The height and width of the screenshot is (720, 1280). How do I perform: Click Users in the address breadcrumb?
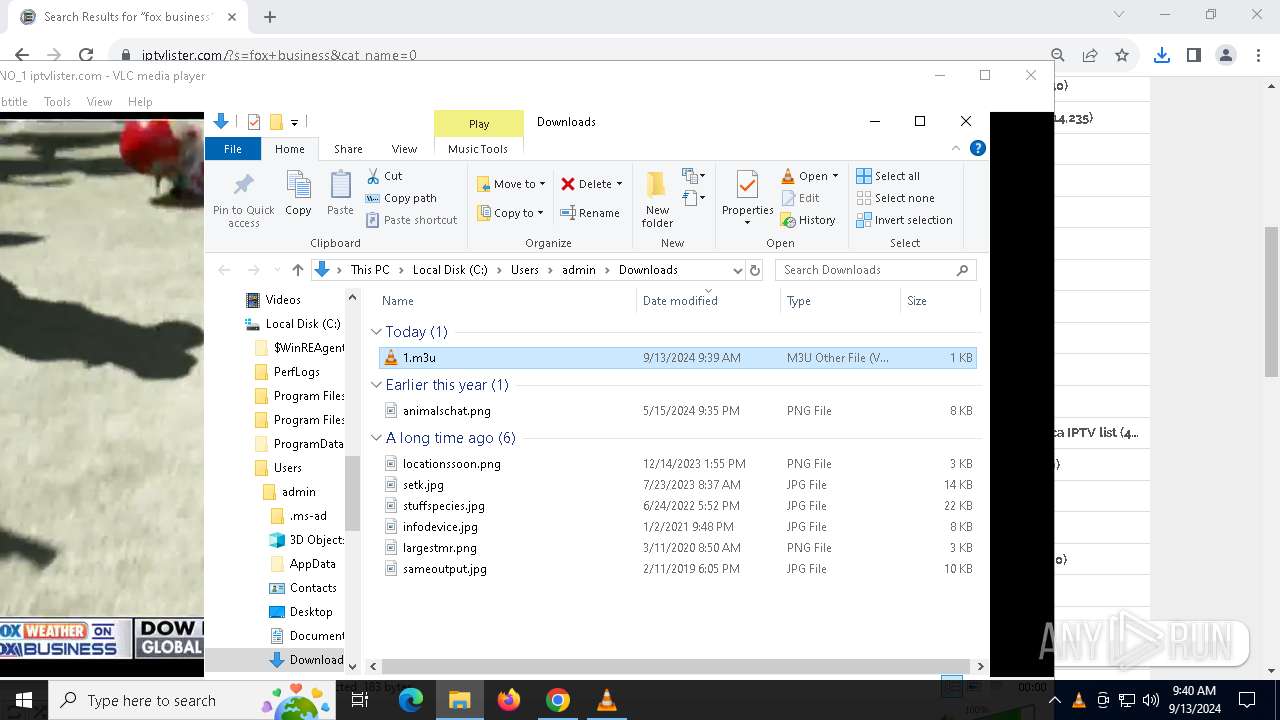pos(525,270)
